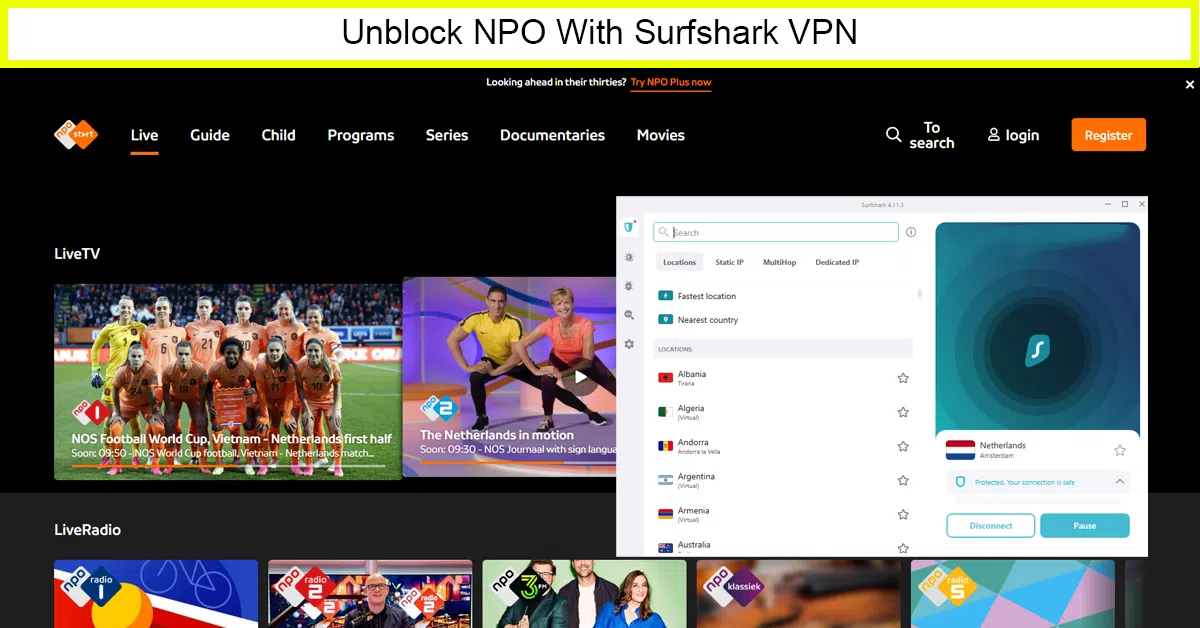Expand the Protected connection status chevron
Image resolution: width=1200 pixels, height=628 pixels.
coord(1120,482)
